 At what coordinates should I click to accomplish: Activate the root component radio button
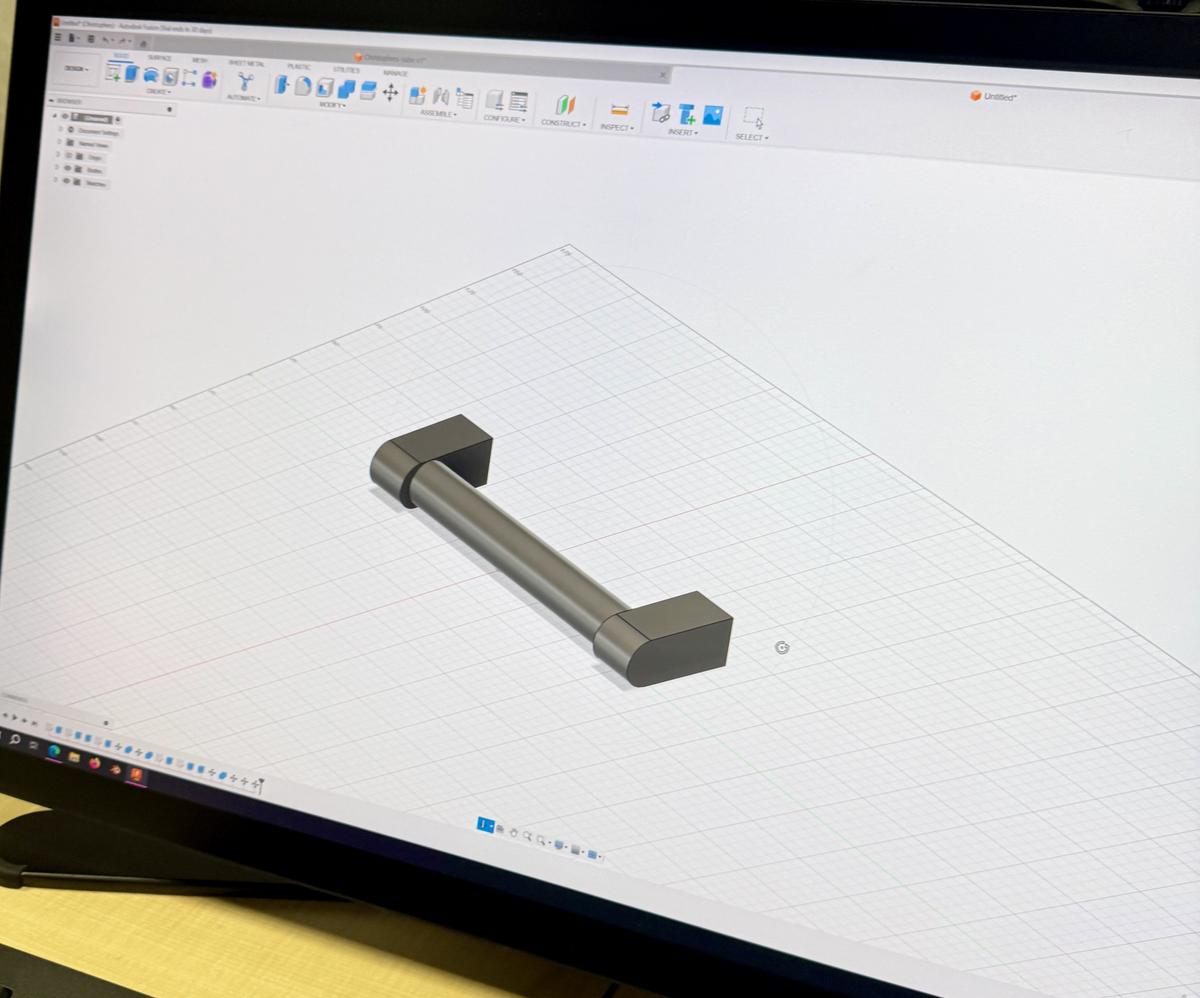point(119,119)
